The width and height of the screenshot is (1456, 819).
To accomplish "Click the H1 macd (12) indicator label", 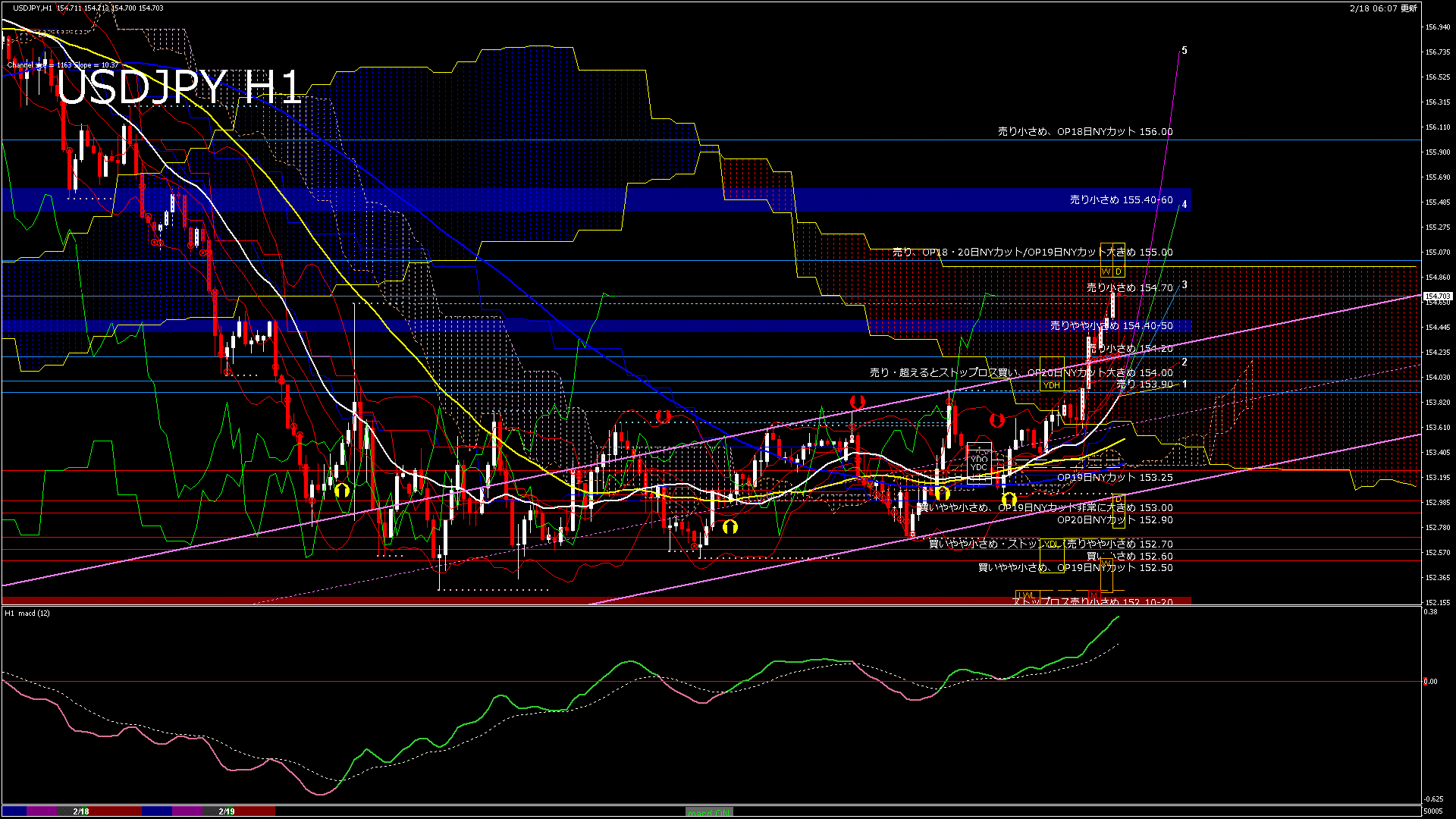I will click(x=27, y=613).
